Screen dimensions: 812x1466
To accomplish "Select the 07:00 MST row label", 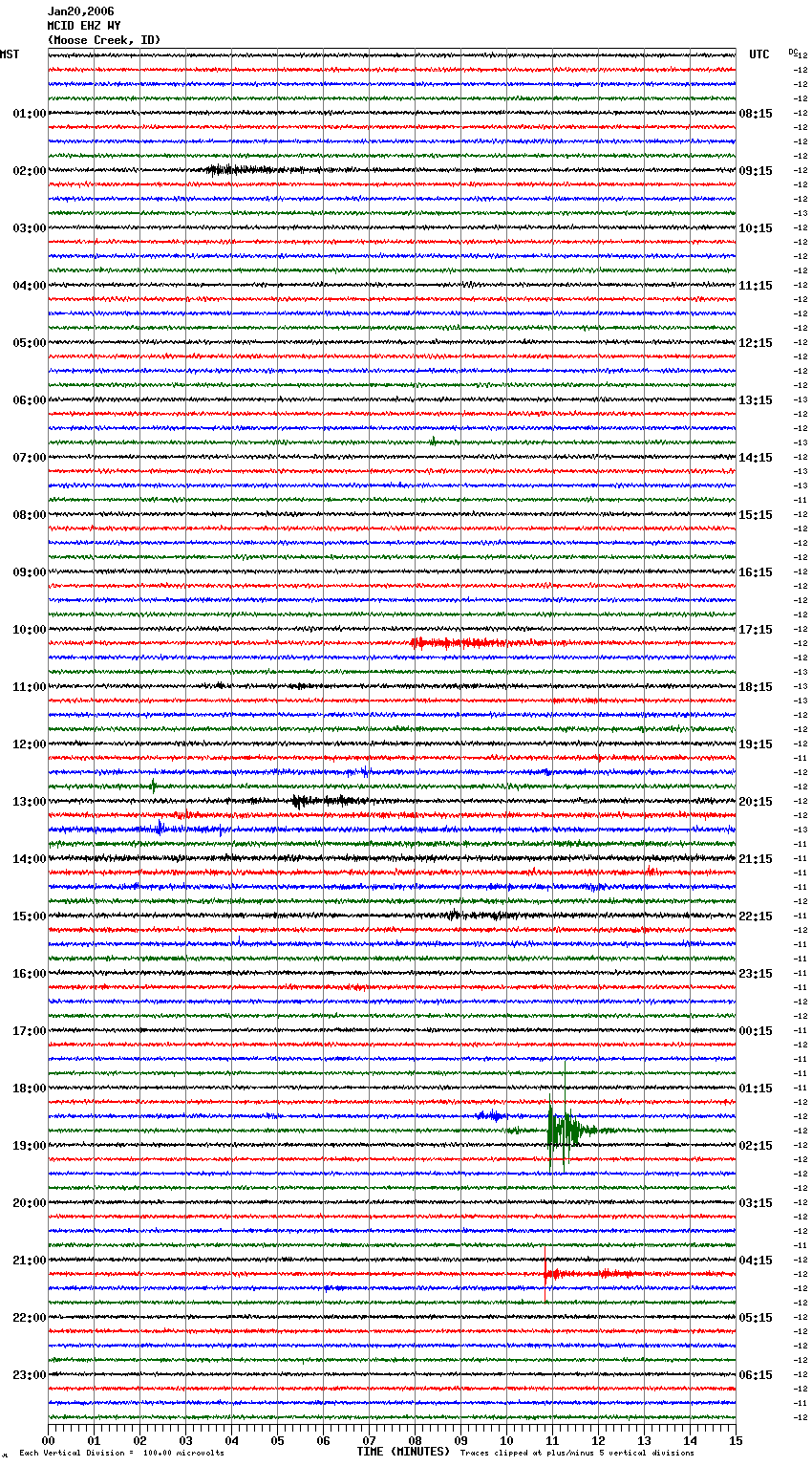I will pos(29,458).
